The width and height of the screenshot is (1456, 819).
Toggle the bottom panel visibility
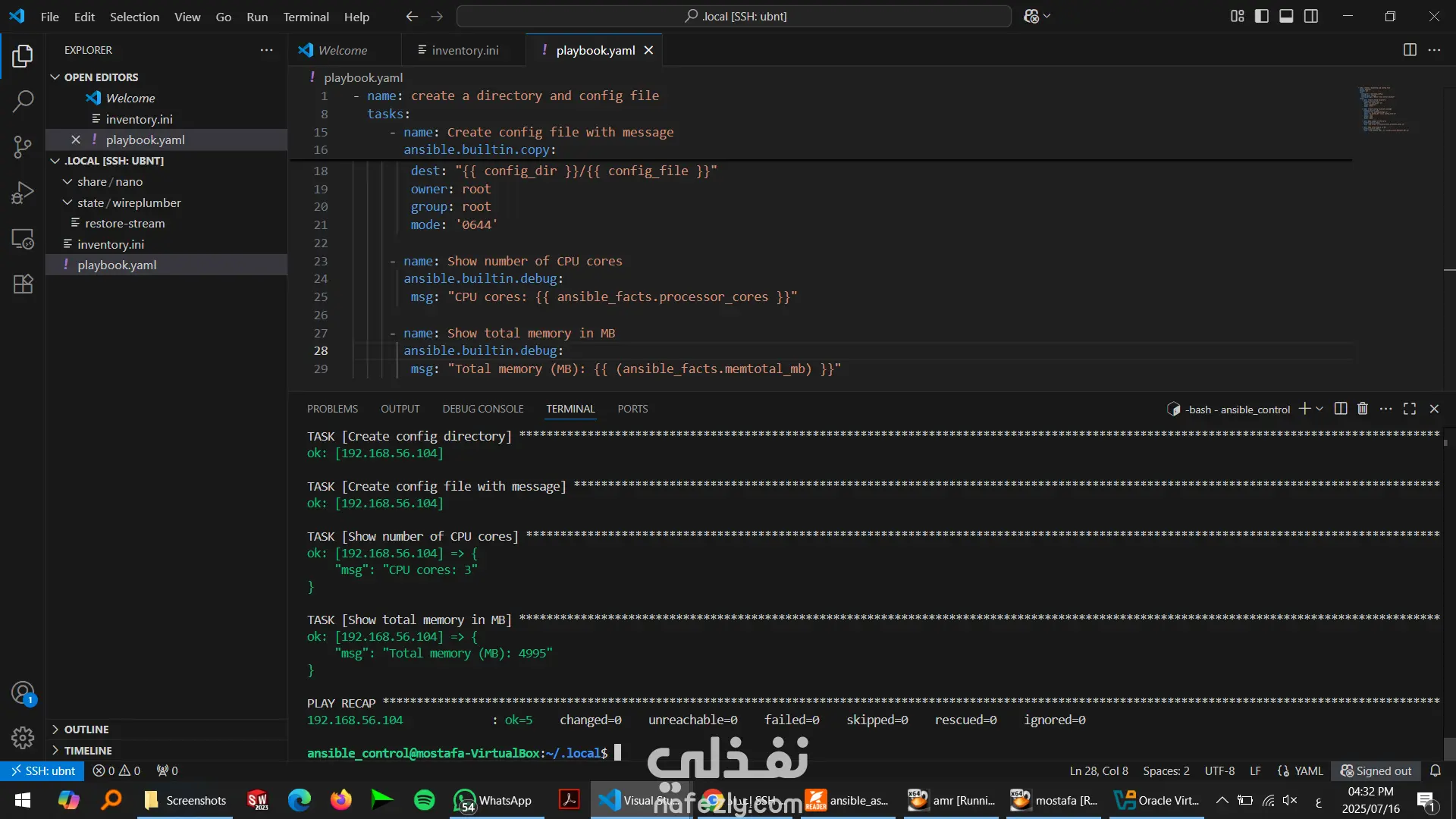[1286, 16]
